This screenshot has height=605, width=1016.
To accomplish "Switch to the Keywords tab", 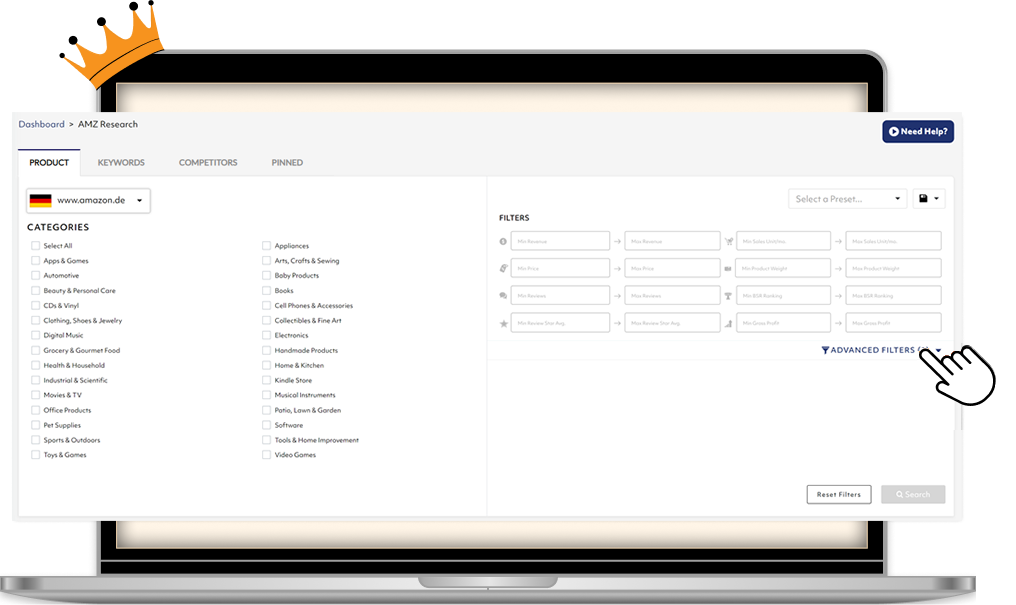I will point(121,163).
